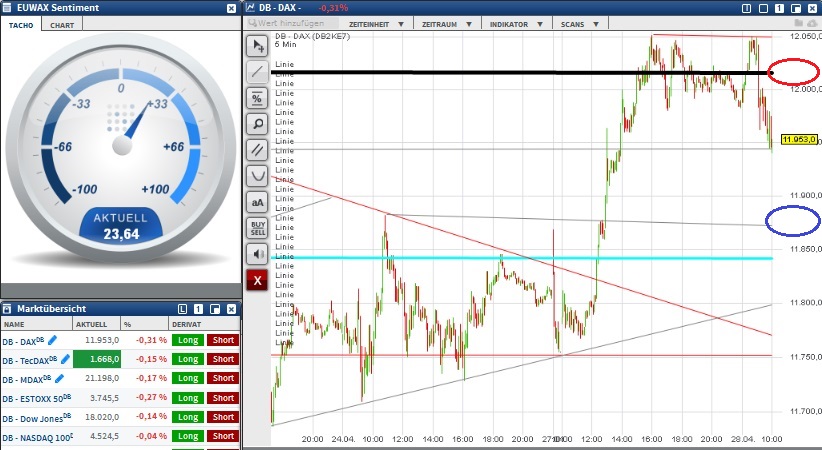Screen dimensions: 822x450
Task: Click the -0,31 % value in DB - DAX row
Action: [x=151, y=340]
